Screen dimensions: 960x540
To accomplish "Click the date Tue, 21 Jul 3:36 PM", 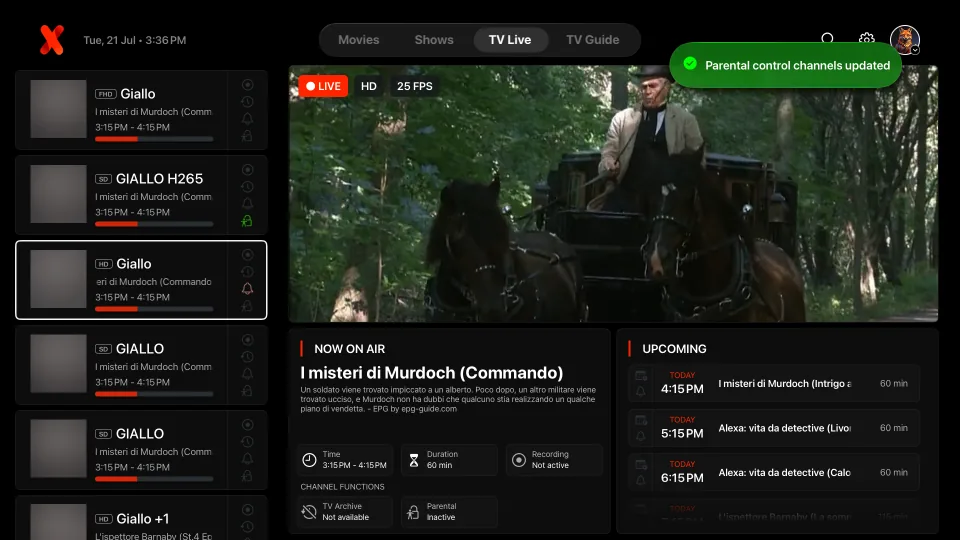I will click(x=135, y=40).
